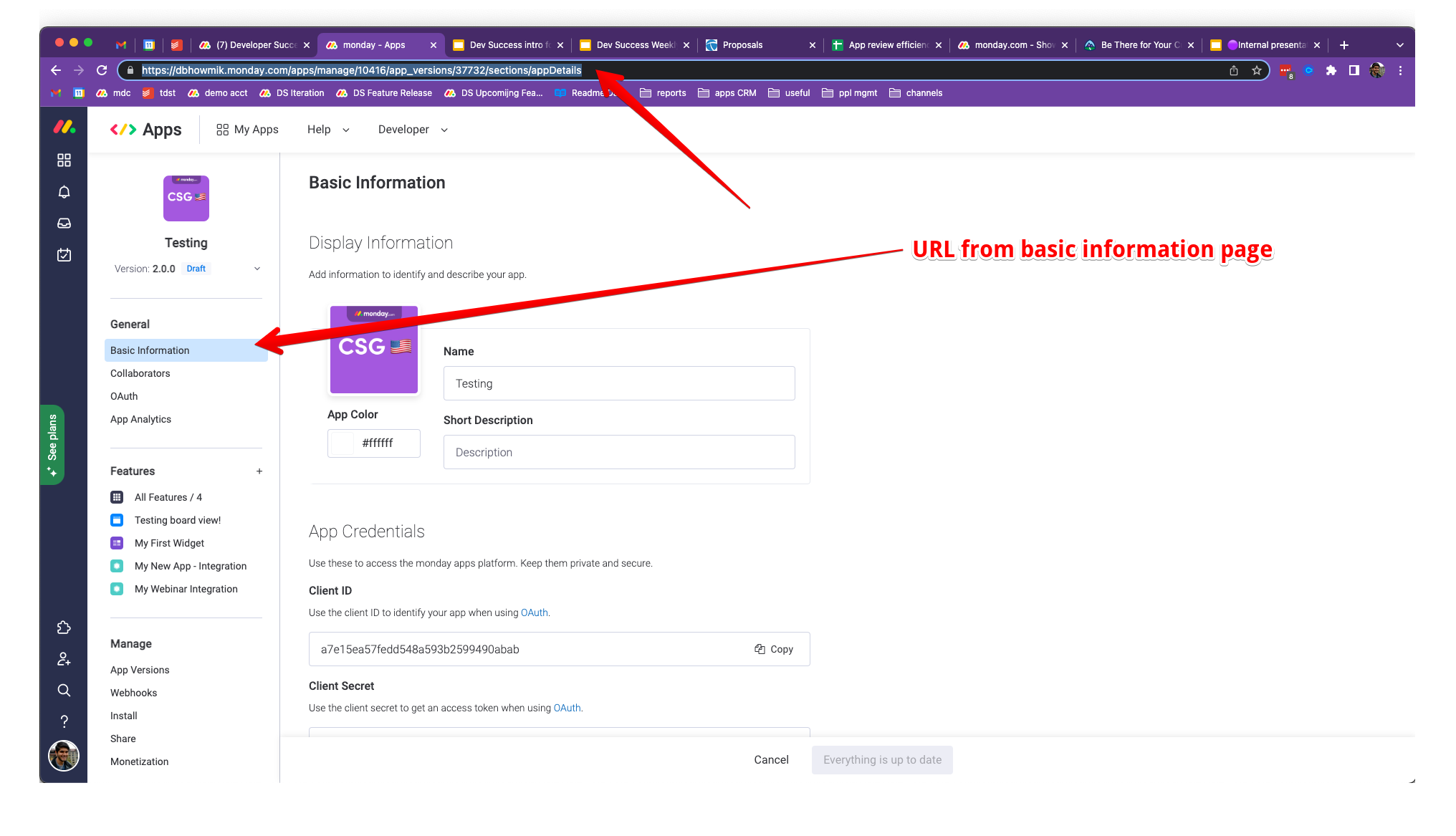Click the Cancel button
The width and height of the screenshot is (1456, 836).
tap(771, 759)
